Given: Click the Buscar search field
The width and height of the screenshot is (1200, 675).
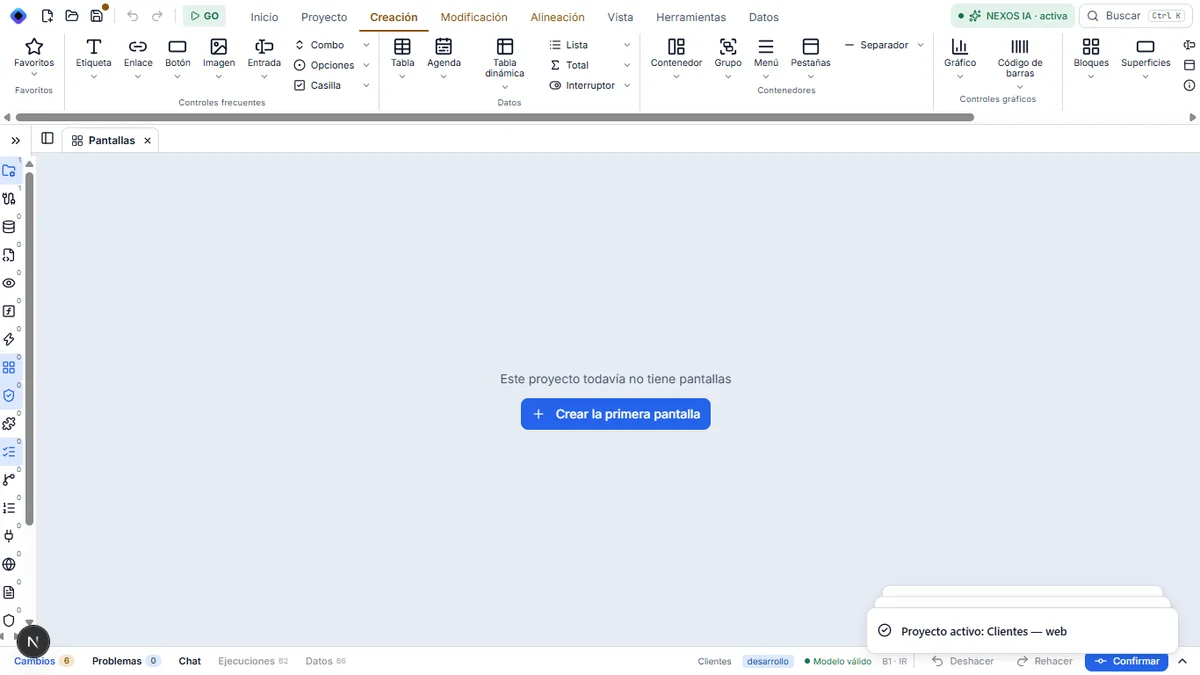Looking at the screenshot, I should (x=1134, y=16).
